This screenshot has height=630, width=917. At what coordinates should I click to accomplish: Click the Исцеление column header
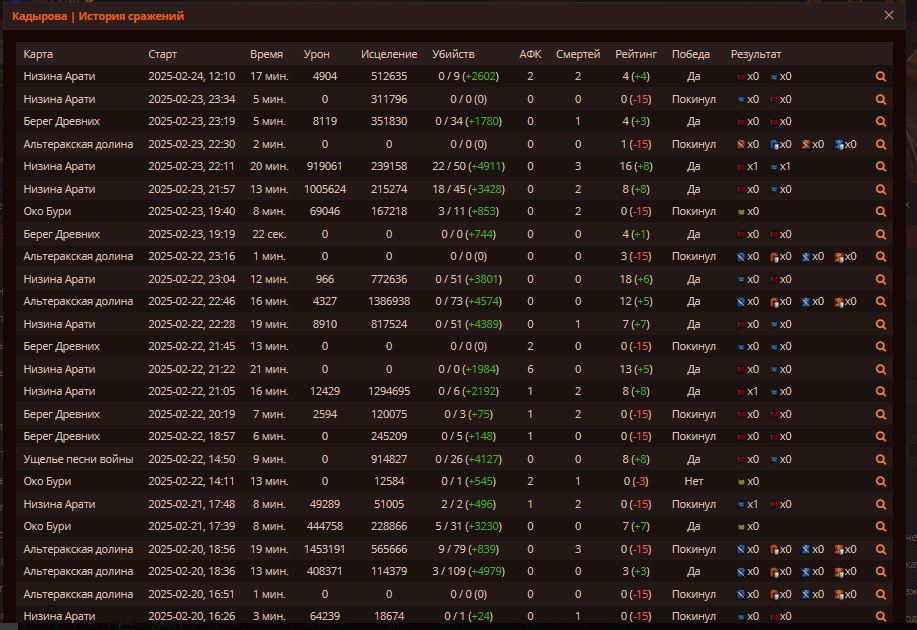[x=389, y=54]
